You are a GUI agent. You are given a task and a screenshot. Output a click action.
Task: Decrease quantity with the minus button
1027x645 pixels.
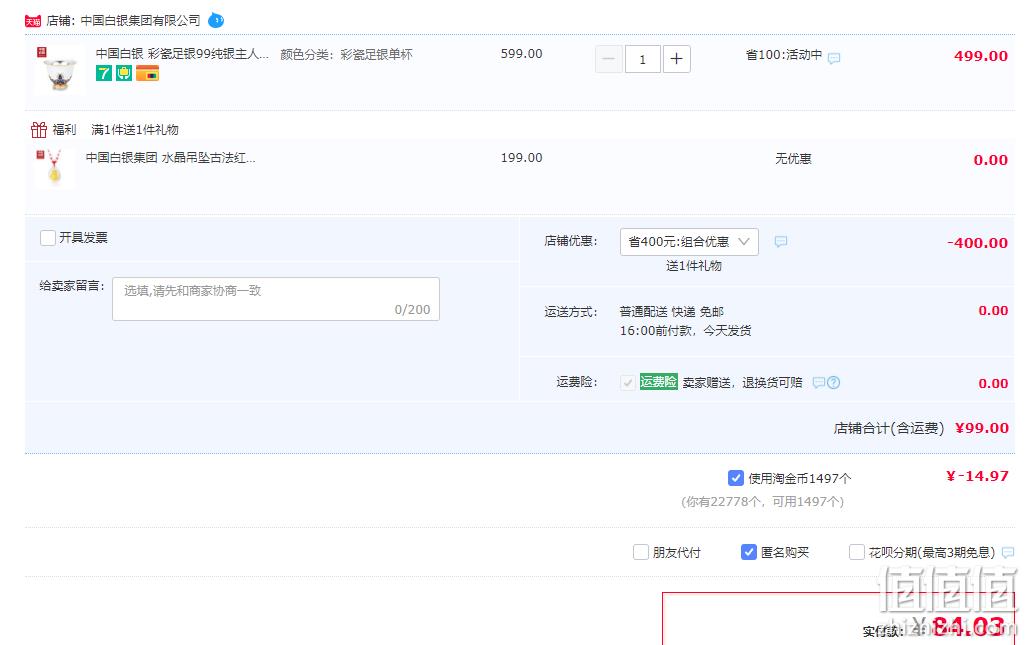point(608,59)
